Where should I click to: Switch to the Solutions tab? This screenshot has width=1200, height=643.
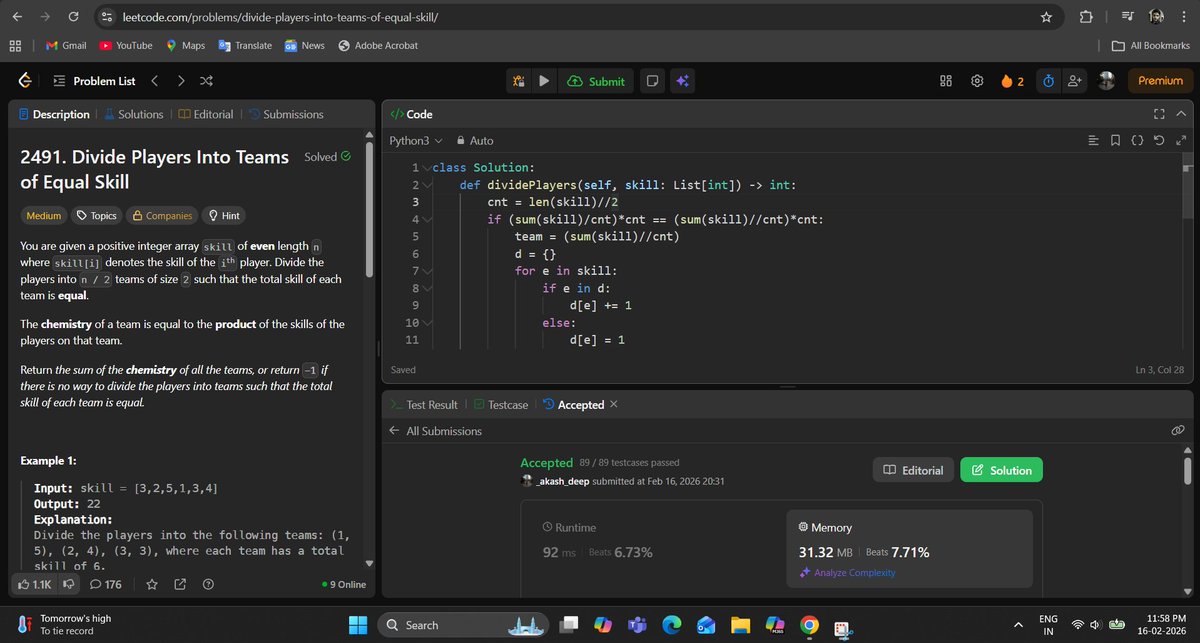tap(133, 114)
